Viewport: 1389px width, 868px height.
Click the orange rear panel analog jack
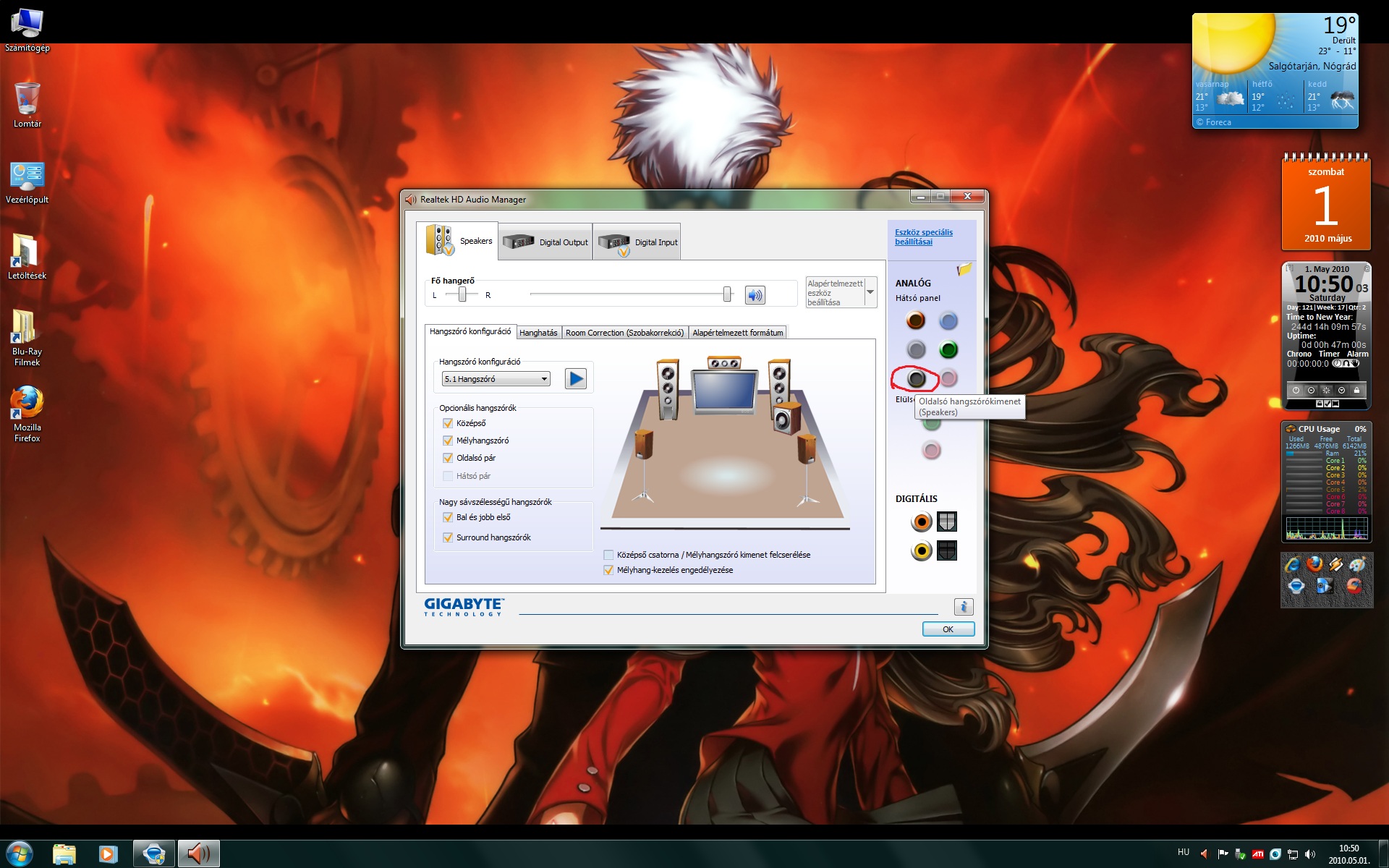[916, 320]
